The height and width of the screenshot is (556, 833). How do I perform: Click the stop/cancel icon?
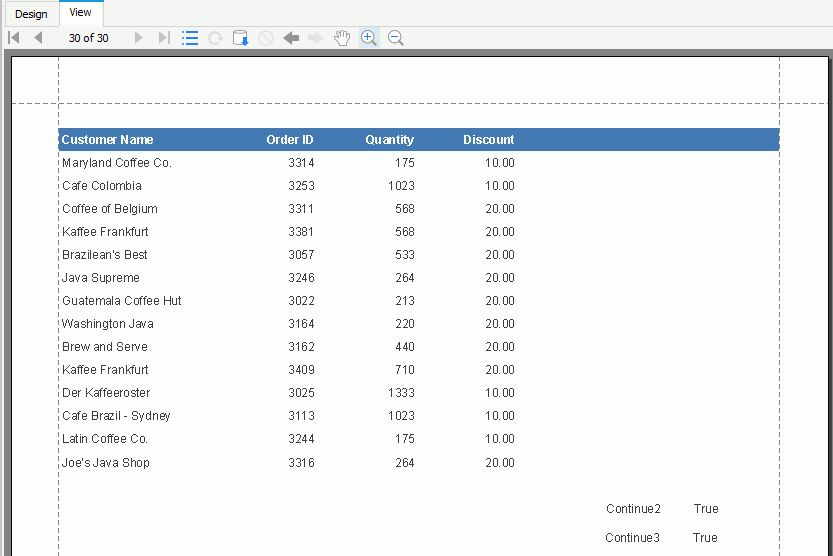pos(266,38)
